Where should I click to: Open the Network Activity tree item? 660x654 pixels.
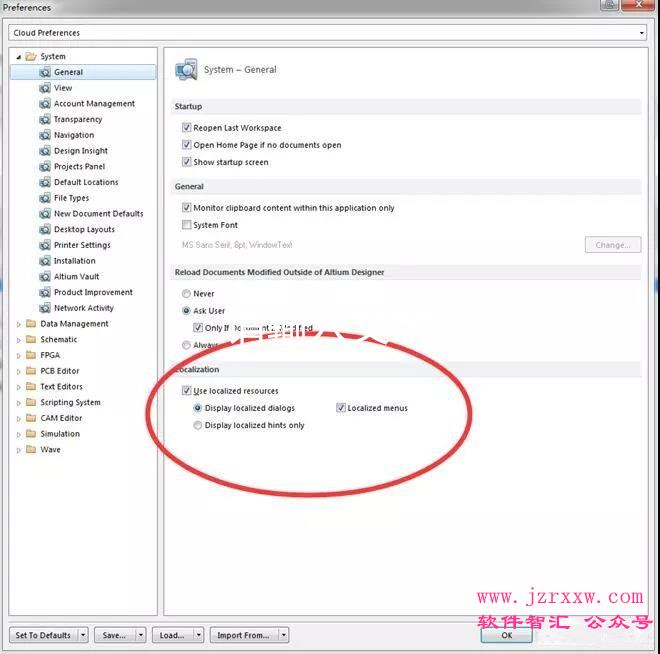coord(83,308)
